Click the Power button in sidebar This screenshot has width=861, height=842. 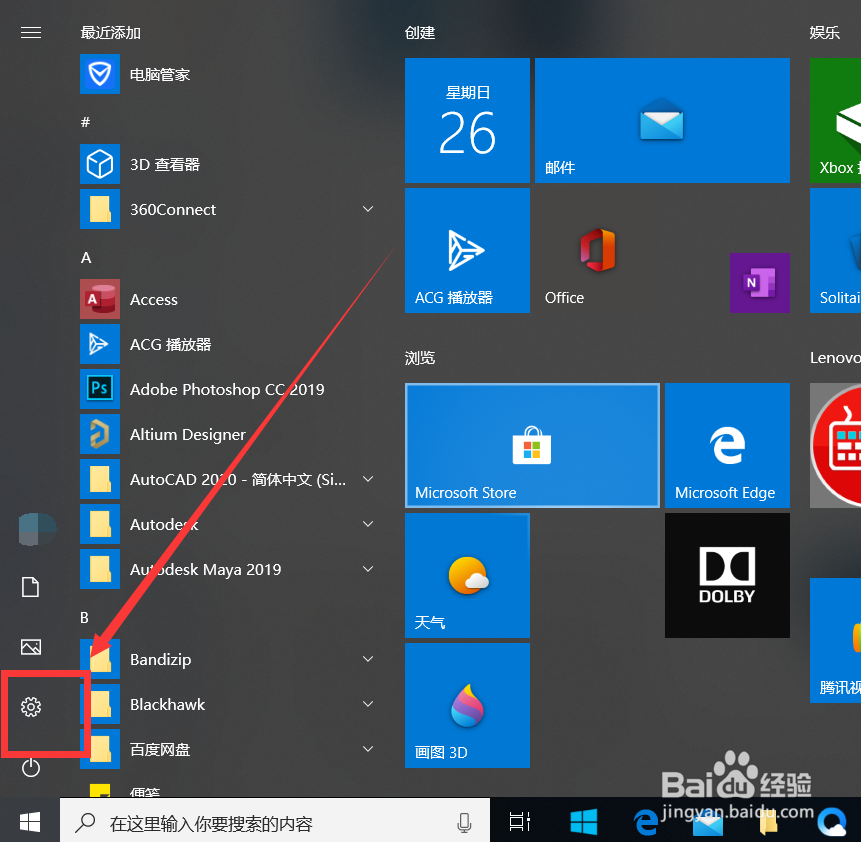[31, 767]
